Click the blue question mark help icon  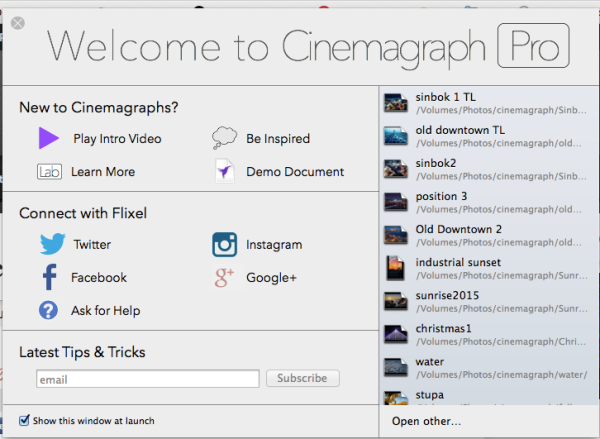point(49,310)
